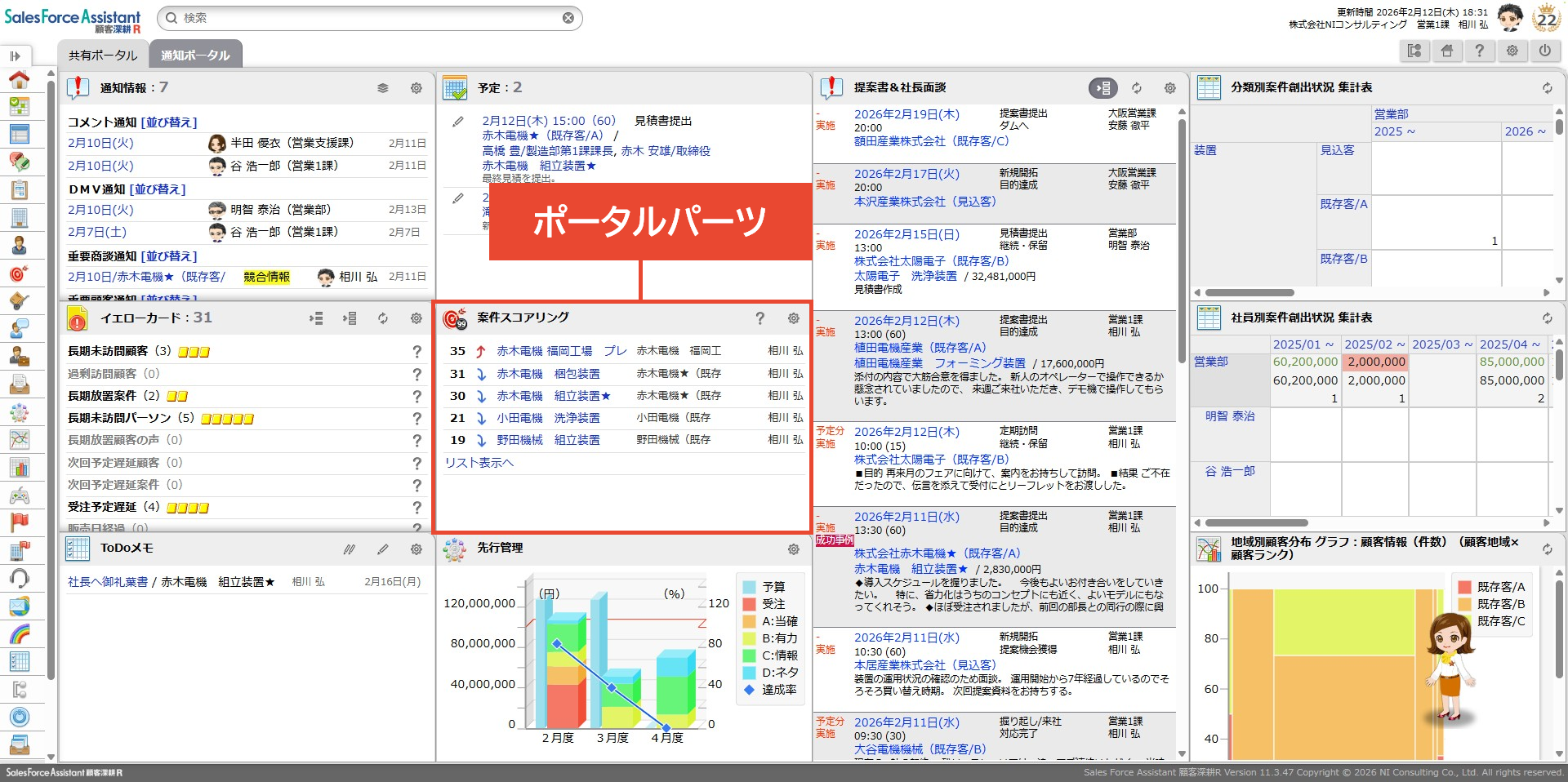Viewport: 1568px width, 782px height.
Task: Click the power/logout icon at top right
Action: (x=1544, y=51)
